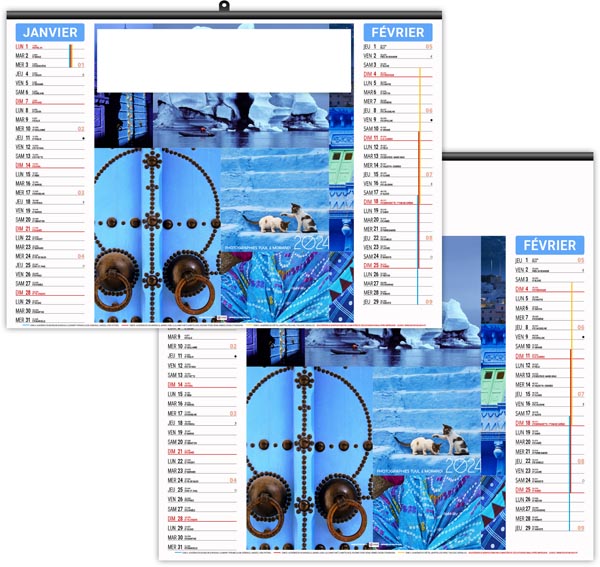Click week number 01 in the JANVIER column
The image size is (600, 567).
pos(81,65)
